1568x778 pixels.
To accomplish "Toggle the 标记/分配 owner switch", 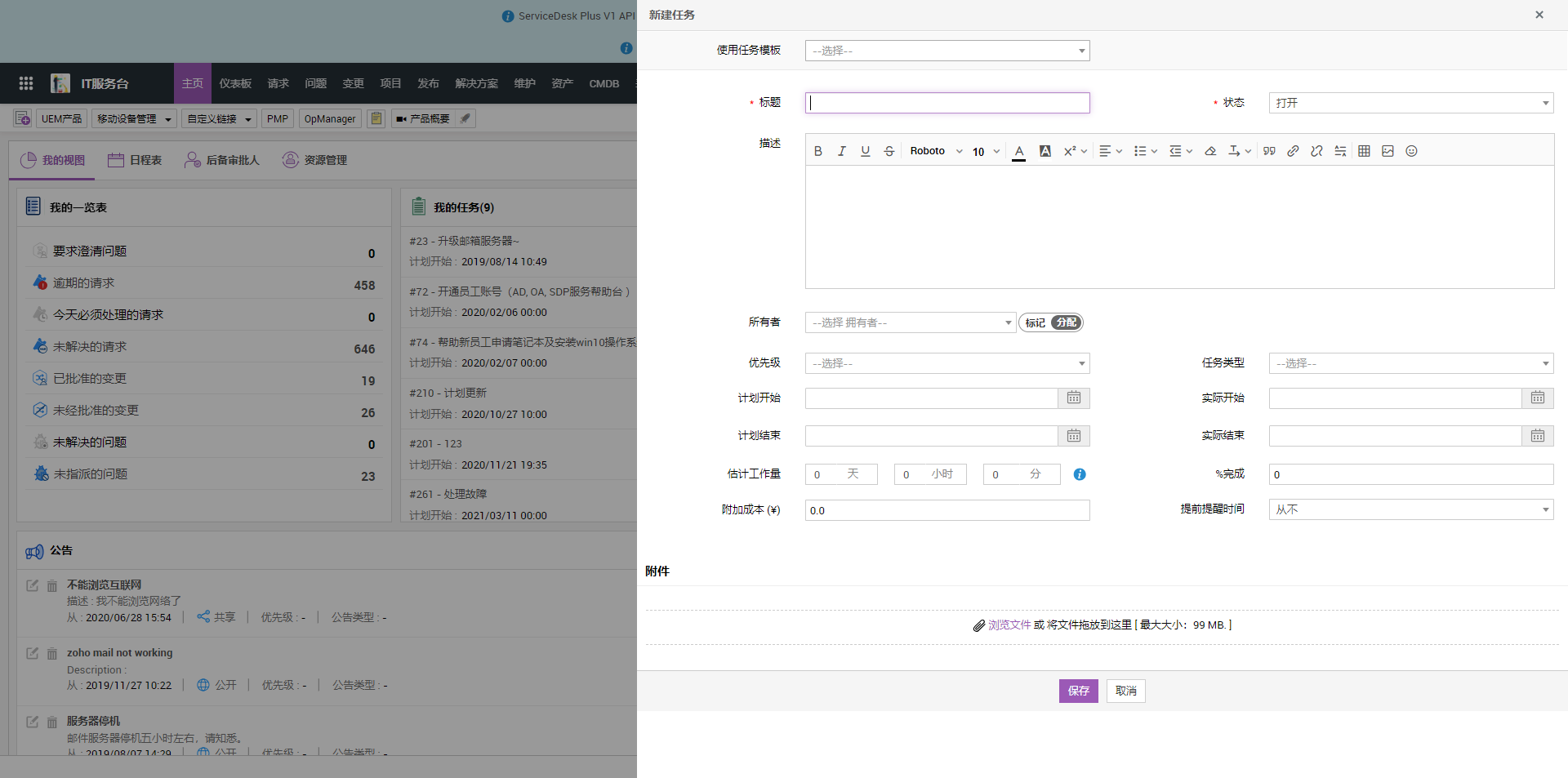I will (x=1050, y=322).
